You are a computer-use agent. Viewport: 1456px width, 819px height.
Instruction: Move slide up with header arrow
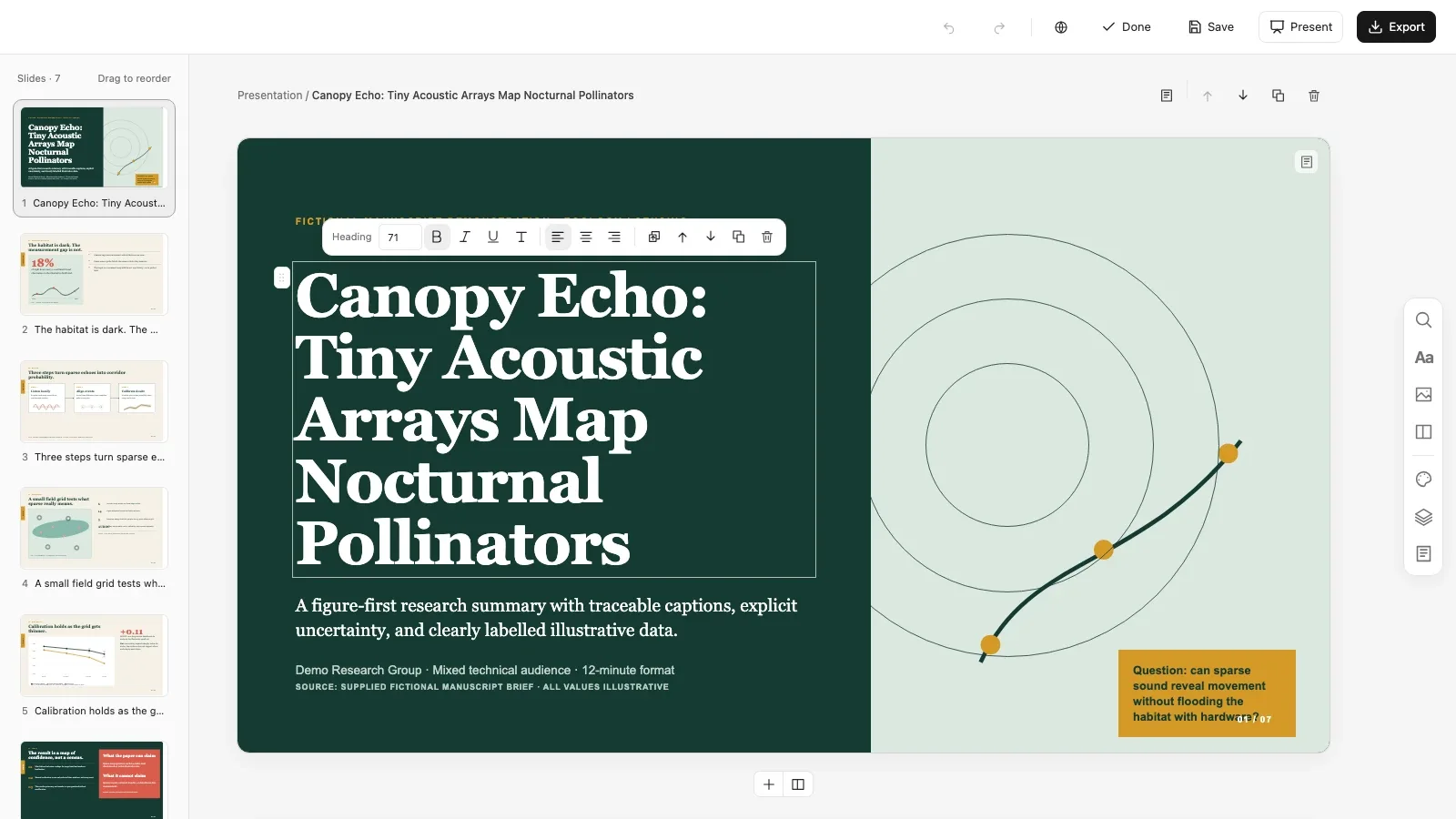coord(1208,96)
